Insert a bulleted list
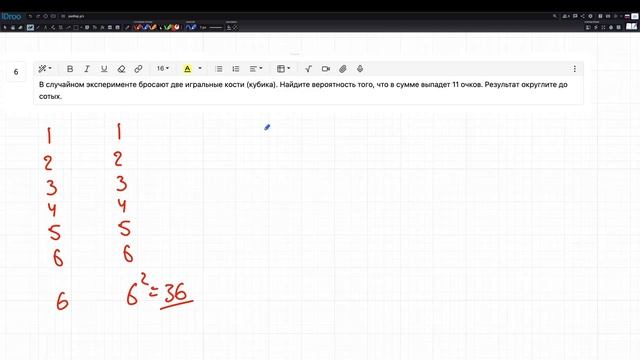Viewport: 640px width, 360px height. (219, 69)
